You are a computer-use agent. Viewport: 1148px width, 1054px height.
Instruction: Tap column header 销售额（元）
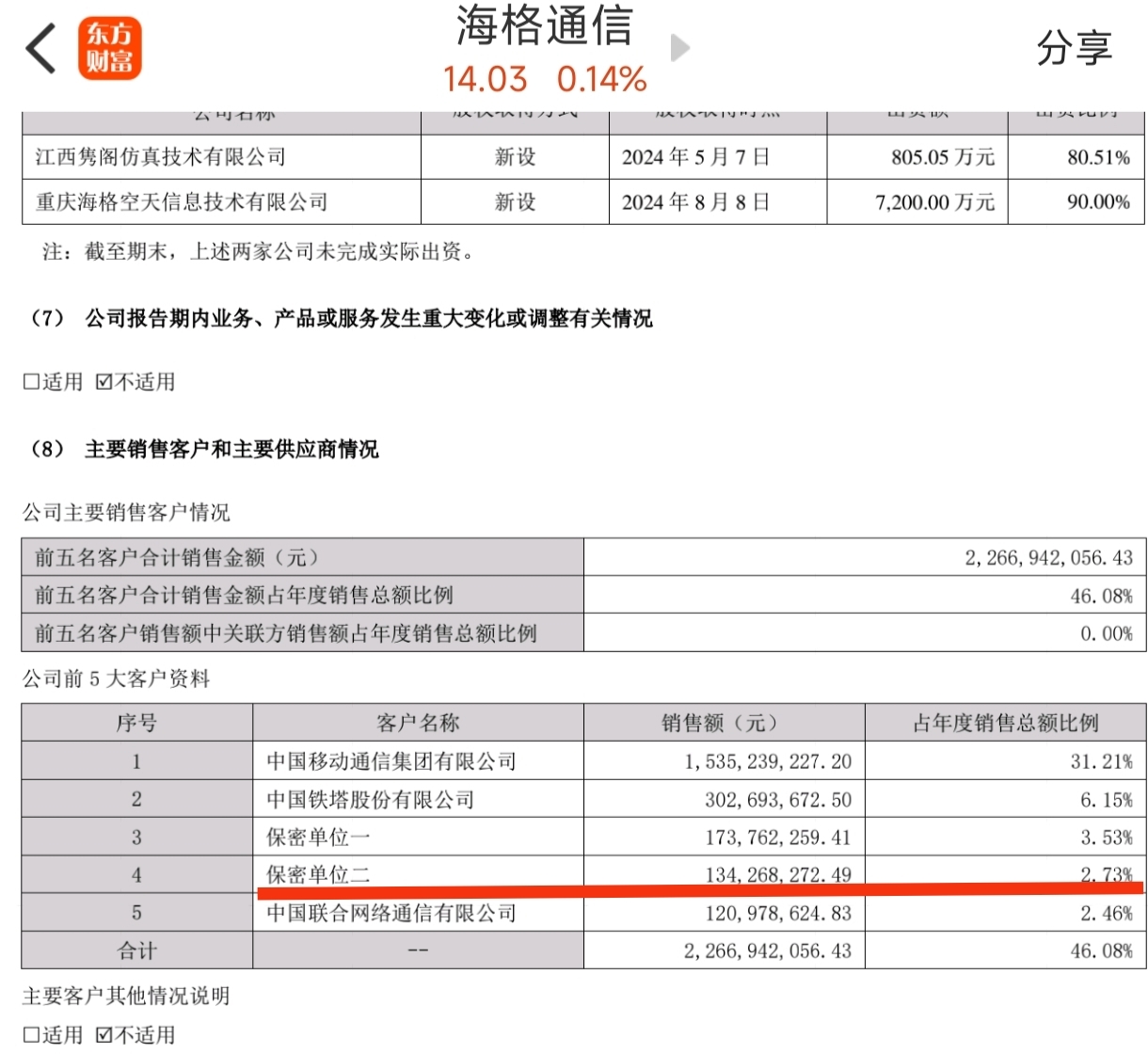pyautogui.click(x=724, y=723)
